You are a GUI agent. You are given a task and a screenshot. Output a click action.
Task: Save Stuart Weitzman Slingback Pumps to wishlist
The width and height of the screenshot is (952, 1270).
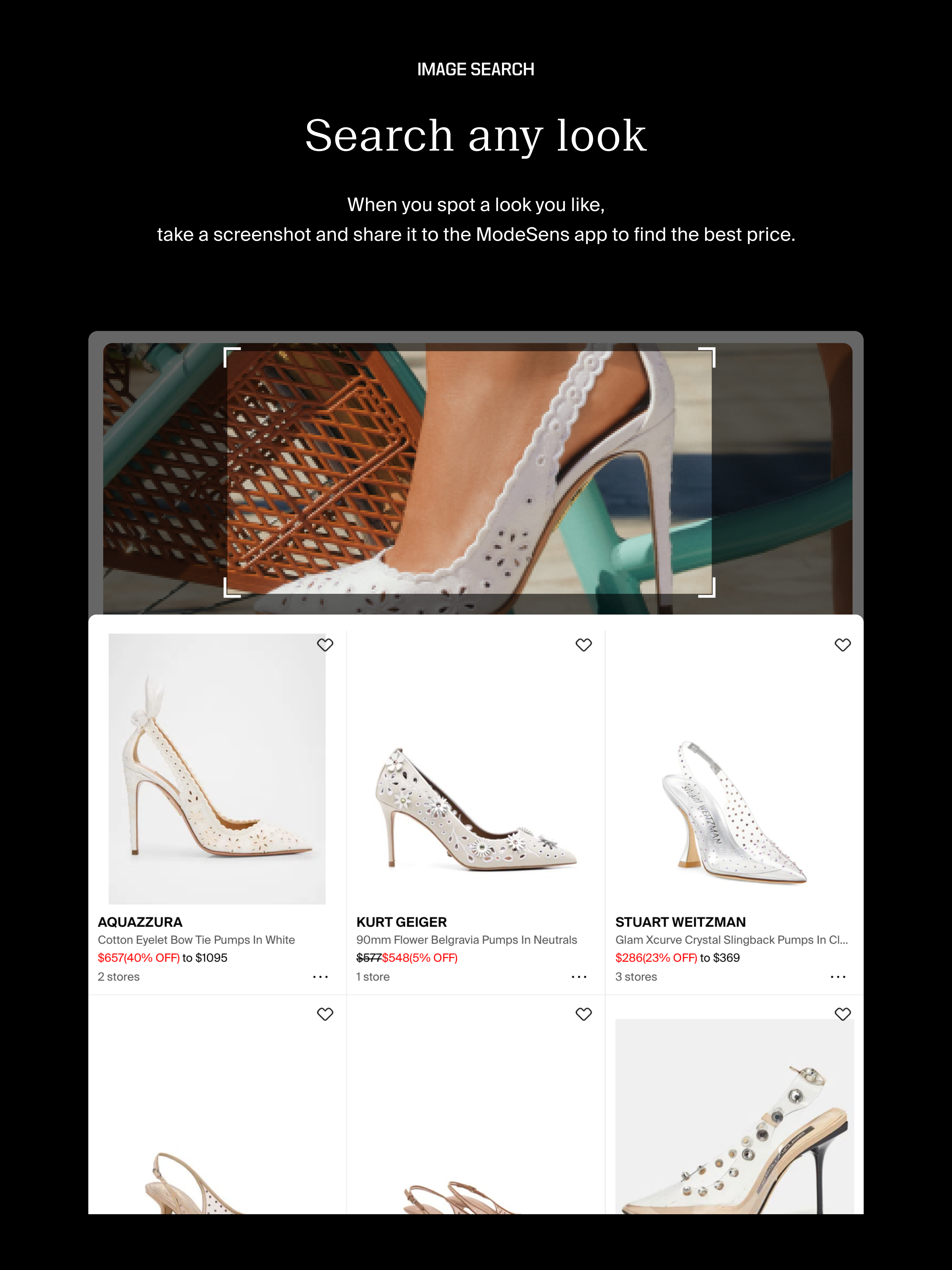click(842, 645)
